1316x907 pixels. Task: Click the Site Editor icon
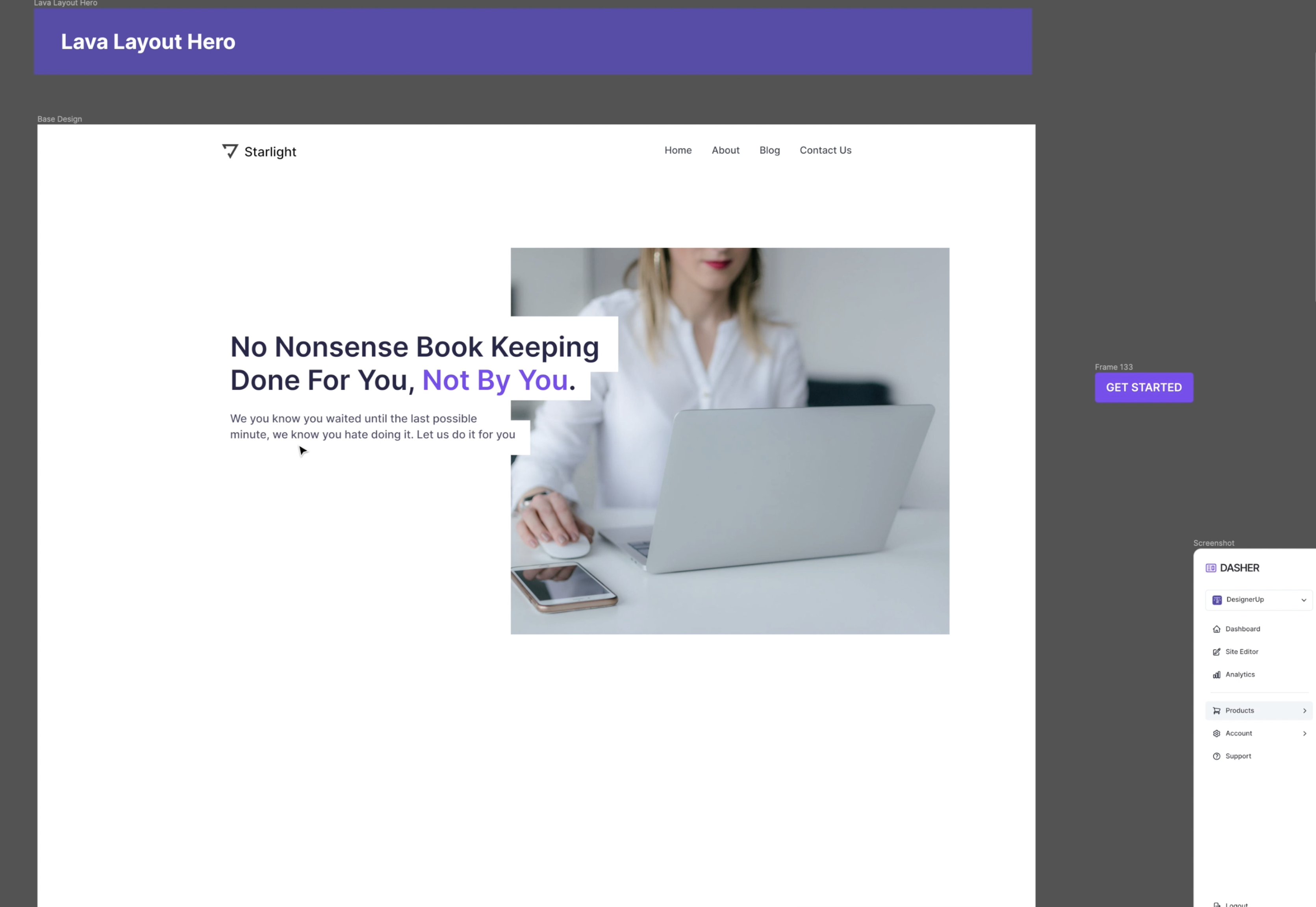tap(1216, 651)
